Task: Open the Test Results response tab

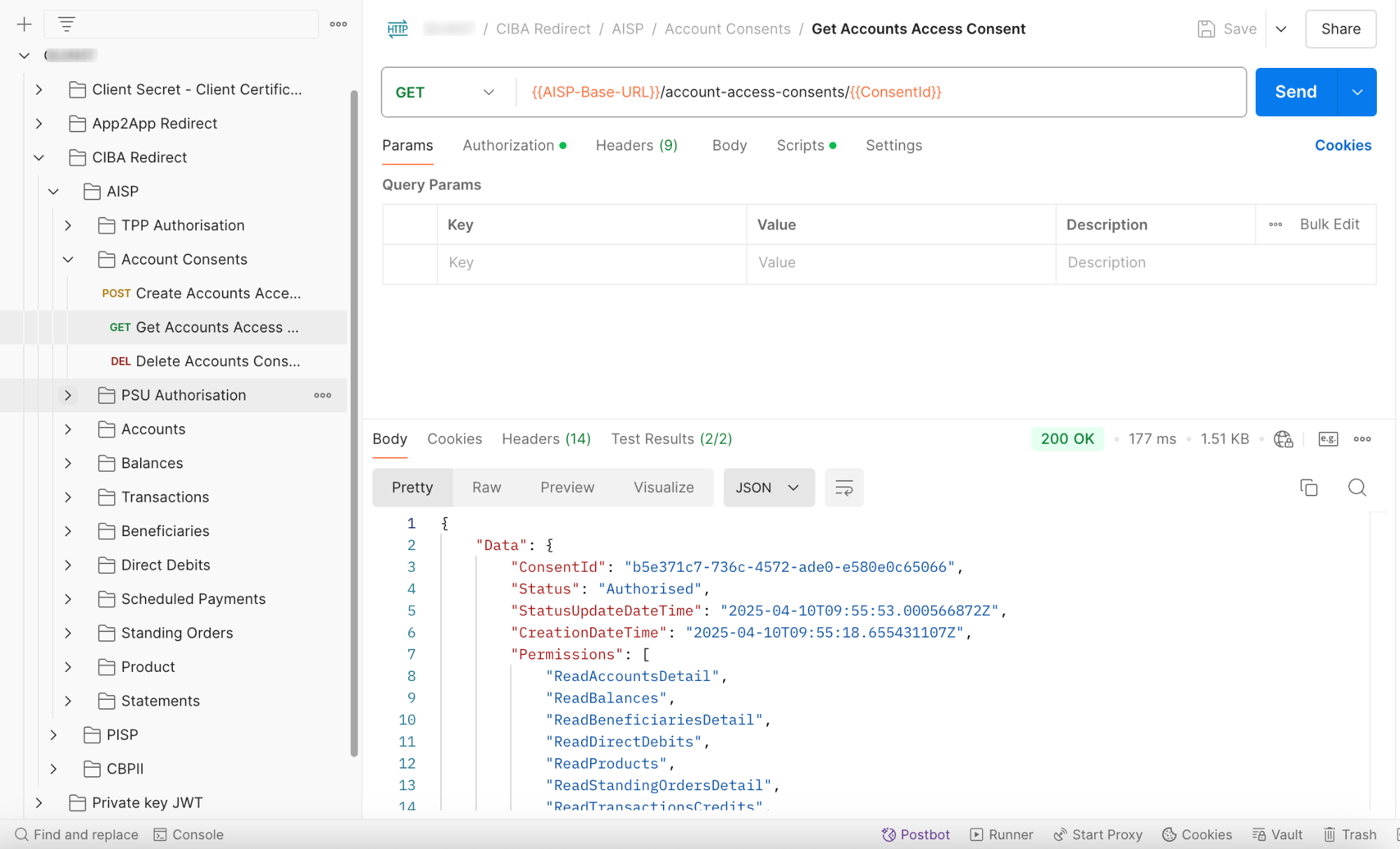Action: (x=671, y=439)
